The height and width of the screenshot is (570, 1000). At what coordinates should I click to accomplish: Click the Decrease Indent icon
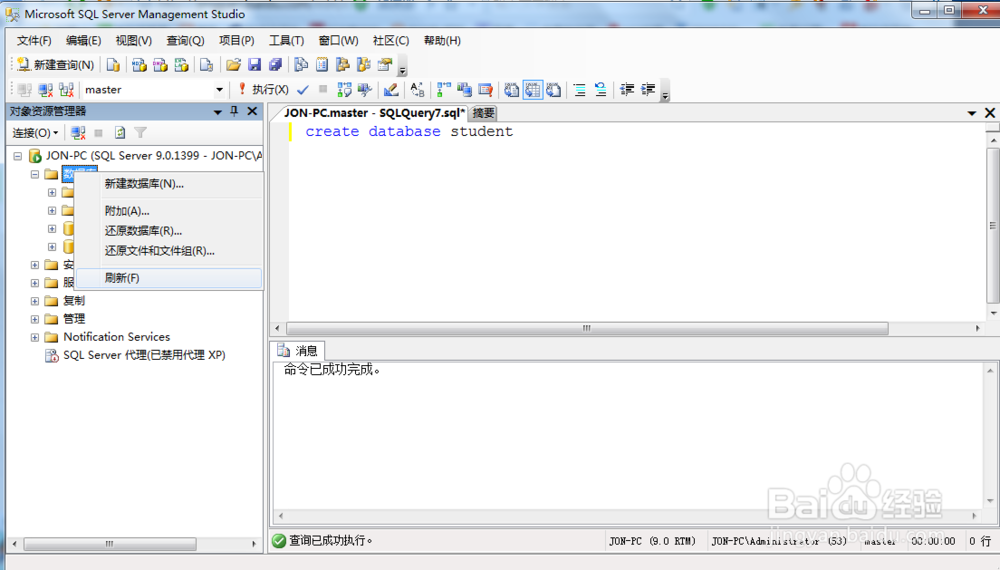(x=627, y=90)
